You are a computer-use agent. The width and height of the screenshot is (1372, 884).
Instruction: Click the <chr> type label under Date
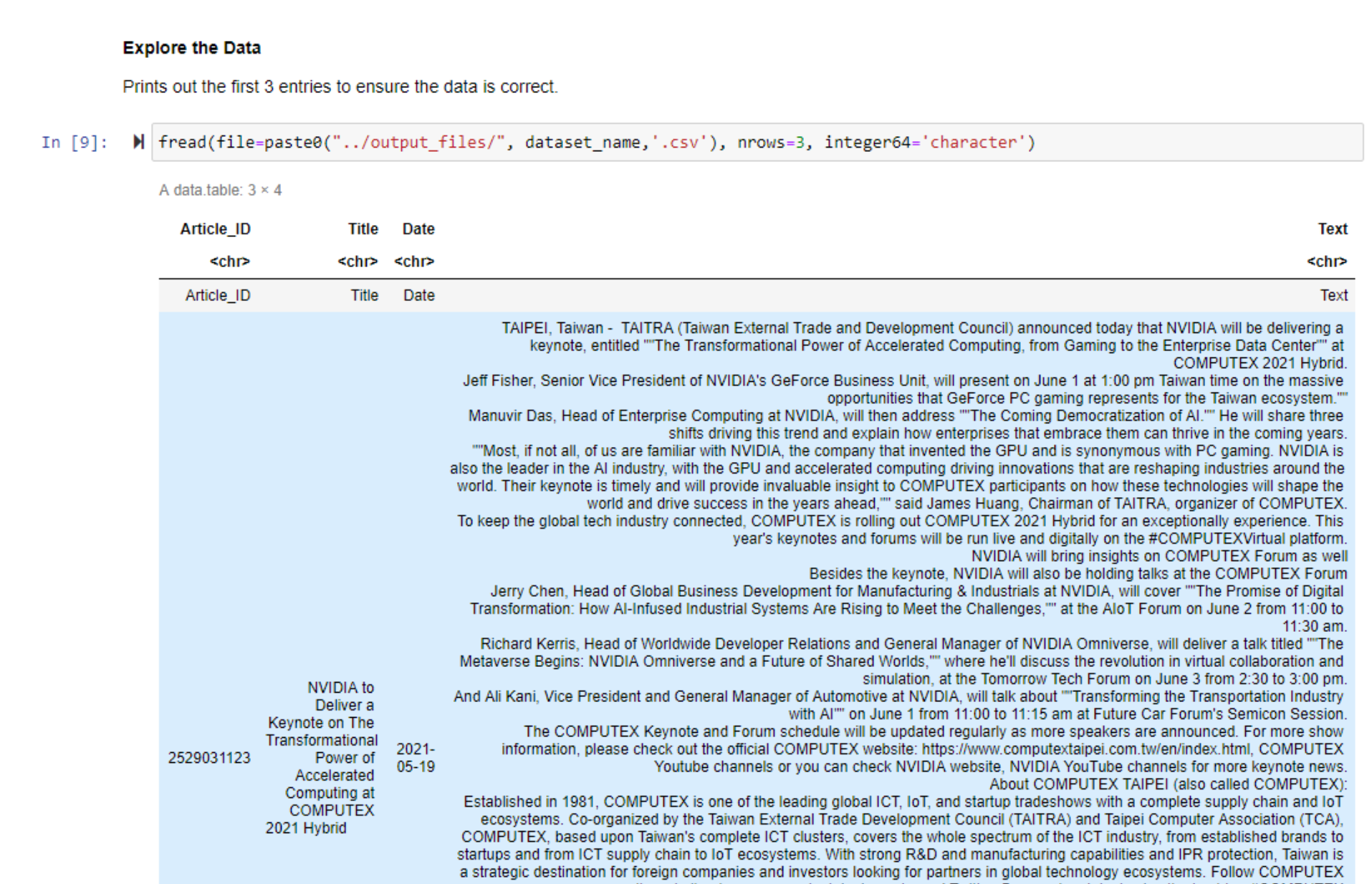(414, 261)
